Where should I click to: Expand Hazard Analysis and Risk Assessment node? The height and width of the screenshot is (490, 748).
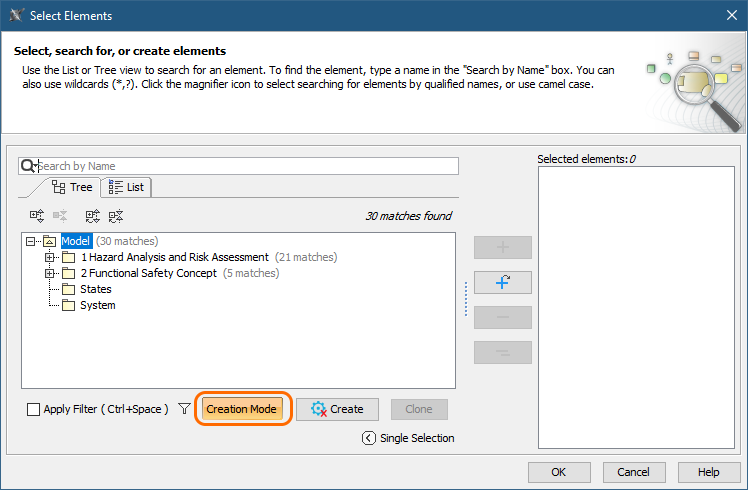coord(49,257)
